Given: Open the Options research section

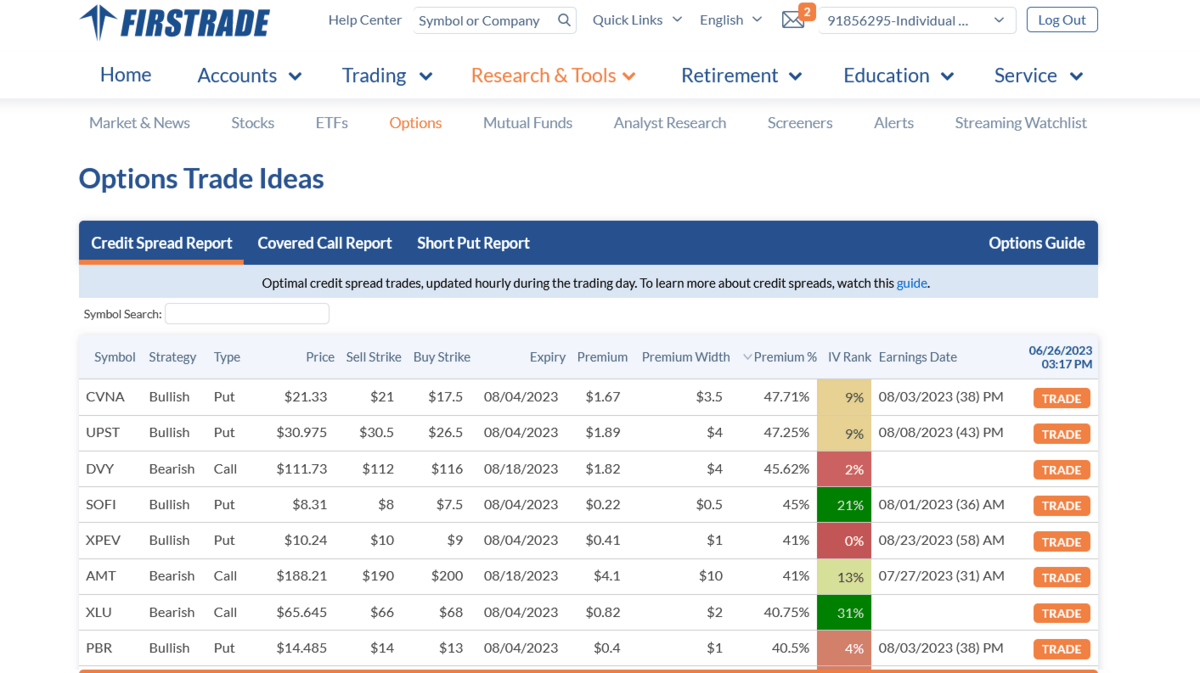Looking at the screenshot, I should pos(415,123).
